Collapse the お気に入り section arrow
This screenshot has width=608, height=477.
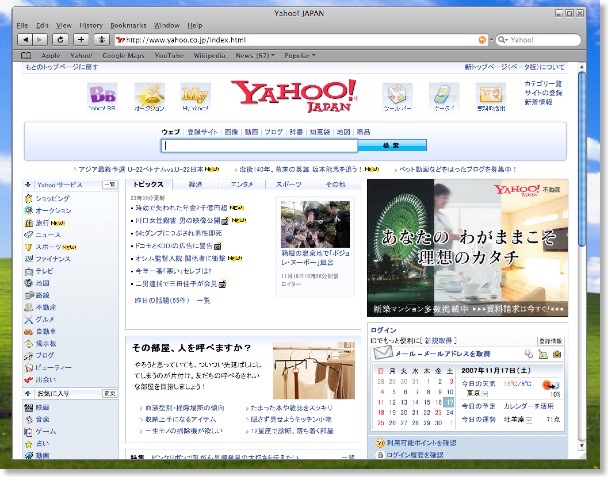pyautogui.click(x=28, y=393)
